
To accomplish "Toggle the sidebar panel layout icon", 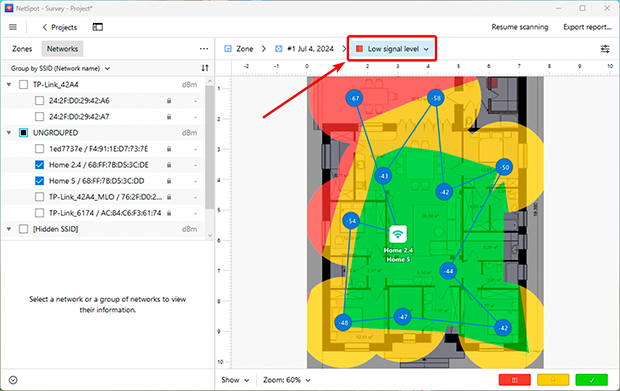I will click(x=97, y=27).
